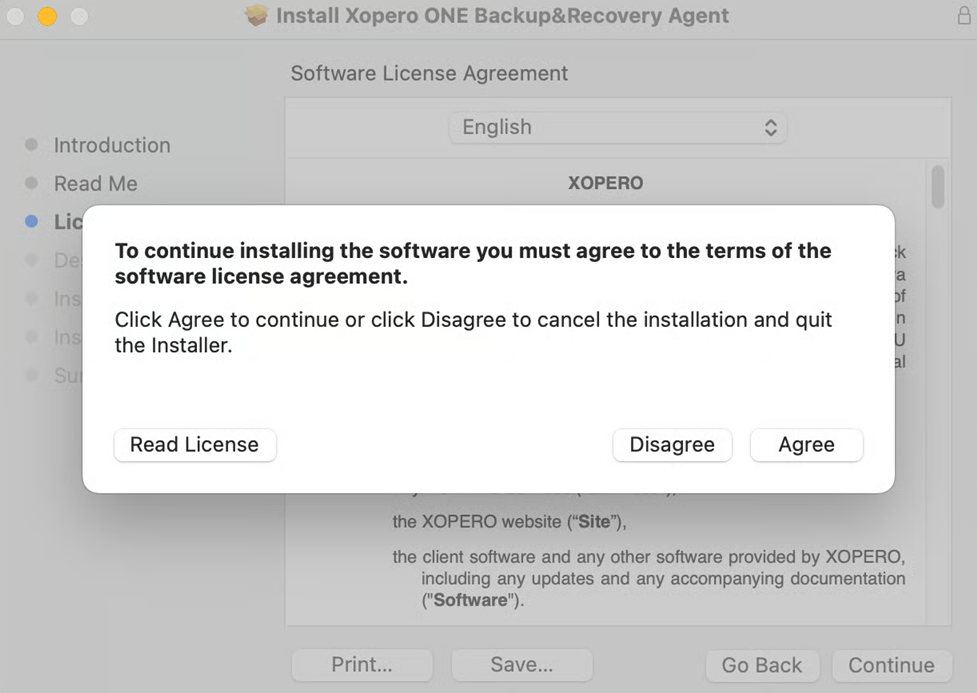Image resolution: width=977 pixels, height=693 pixels.
Task: Click the package box icon in title bar
Action: (x=257, y=16)
